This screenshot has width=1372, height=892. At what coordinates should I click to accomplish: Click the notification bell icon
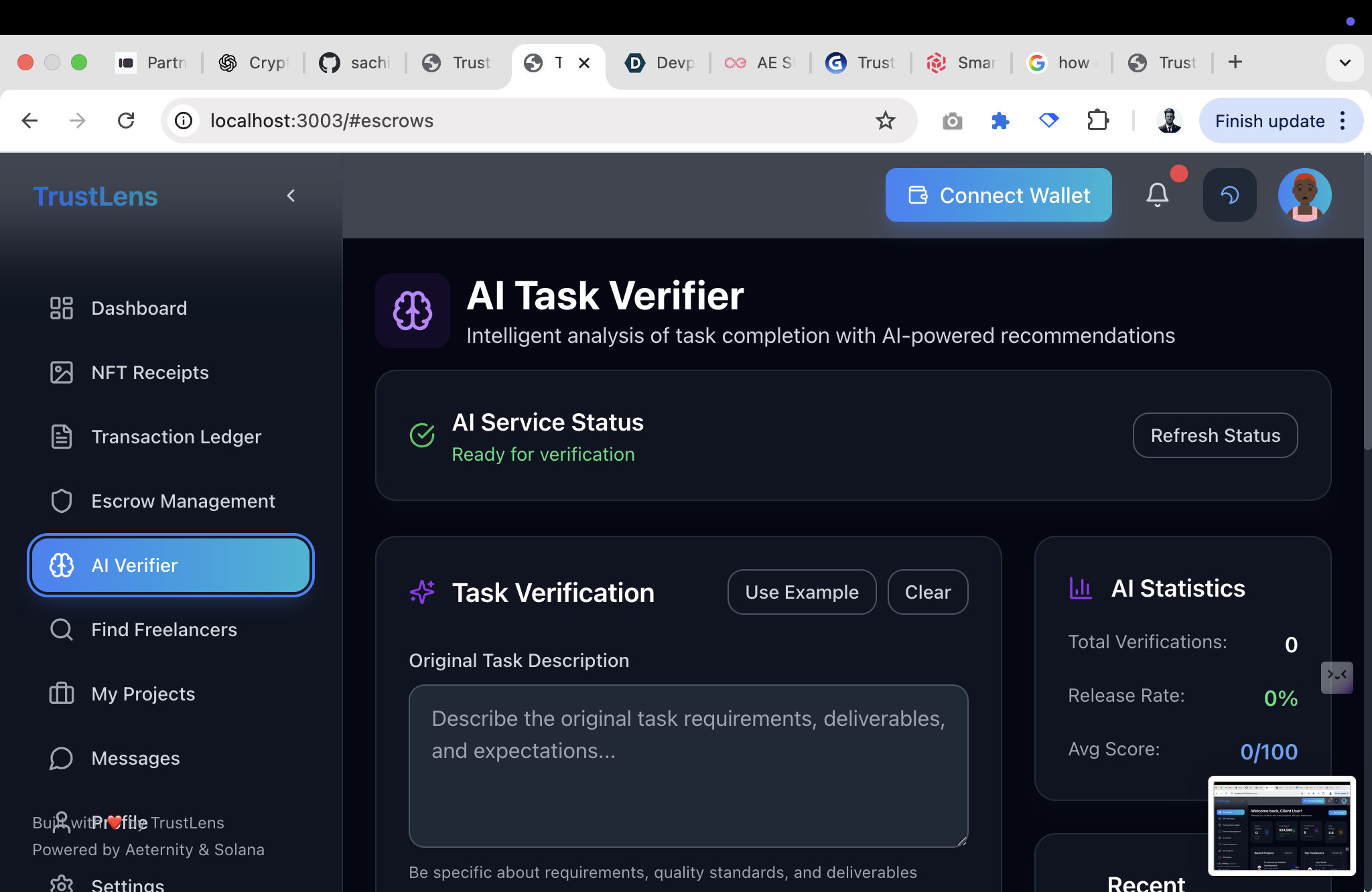(x=1157, y=195)
